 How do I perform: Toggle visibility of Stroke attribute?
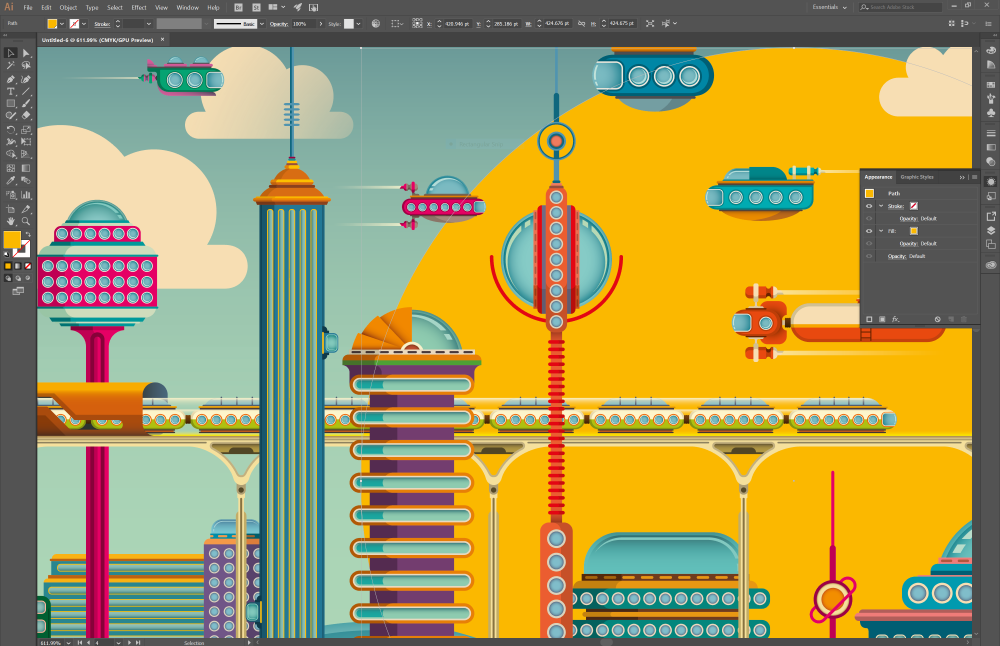click(x=869, y=206)
